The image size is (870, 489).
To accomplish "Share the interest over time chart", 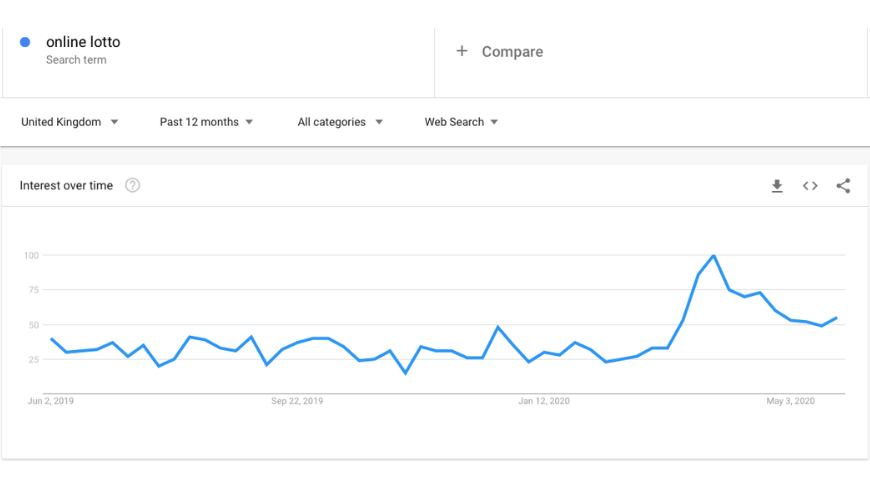I will [x=843, y=186].
